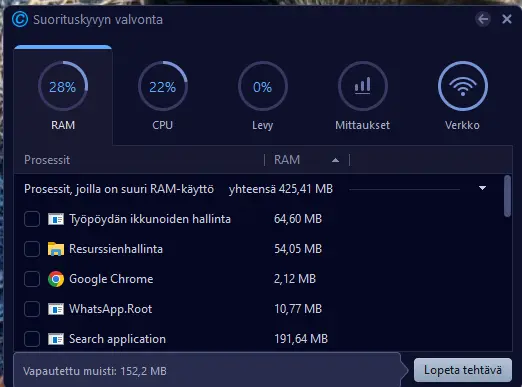Viewport: 522px width, 387px height.
Task: Enable the Search application checkbox
Action: click(32, 339)
